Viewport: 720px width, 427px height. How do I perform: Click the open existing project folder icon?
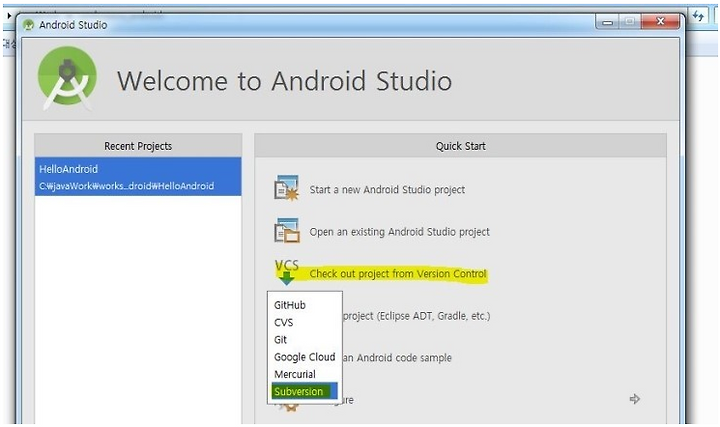coord(287,230)
